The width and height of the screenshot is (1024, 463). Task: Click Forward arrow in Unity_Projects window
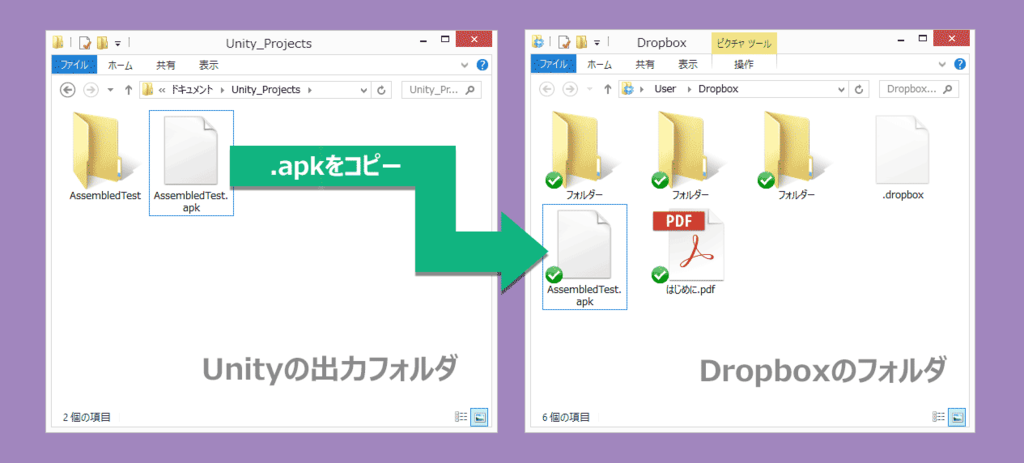tap(91, 89)
